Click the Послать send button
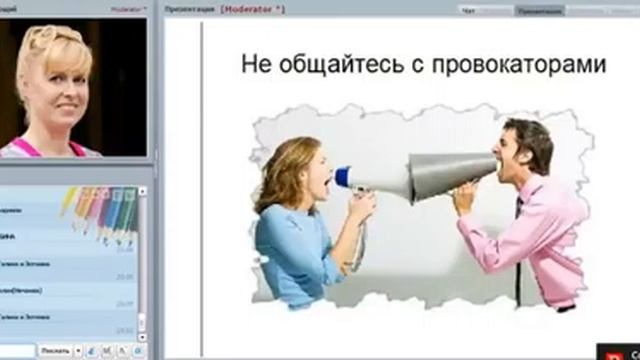The width and height of the screenshot is (640, 360). click(55, 351)
